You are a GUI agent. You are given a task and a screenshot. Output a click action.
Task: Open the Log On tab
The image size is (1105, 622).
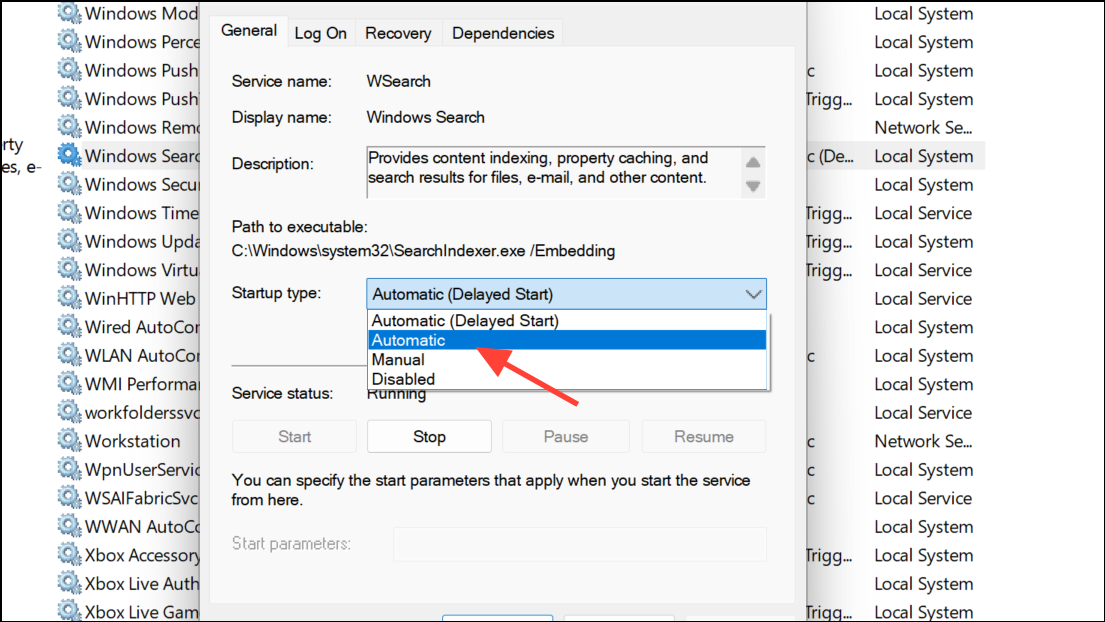(x=321, y=33)
